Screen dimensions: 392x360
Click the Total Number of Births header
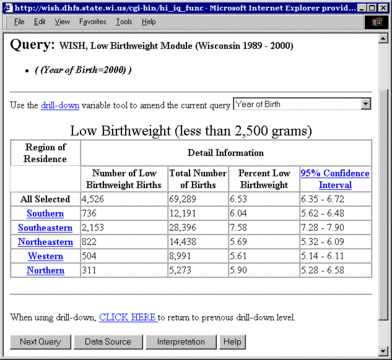(198, 179)
